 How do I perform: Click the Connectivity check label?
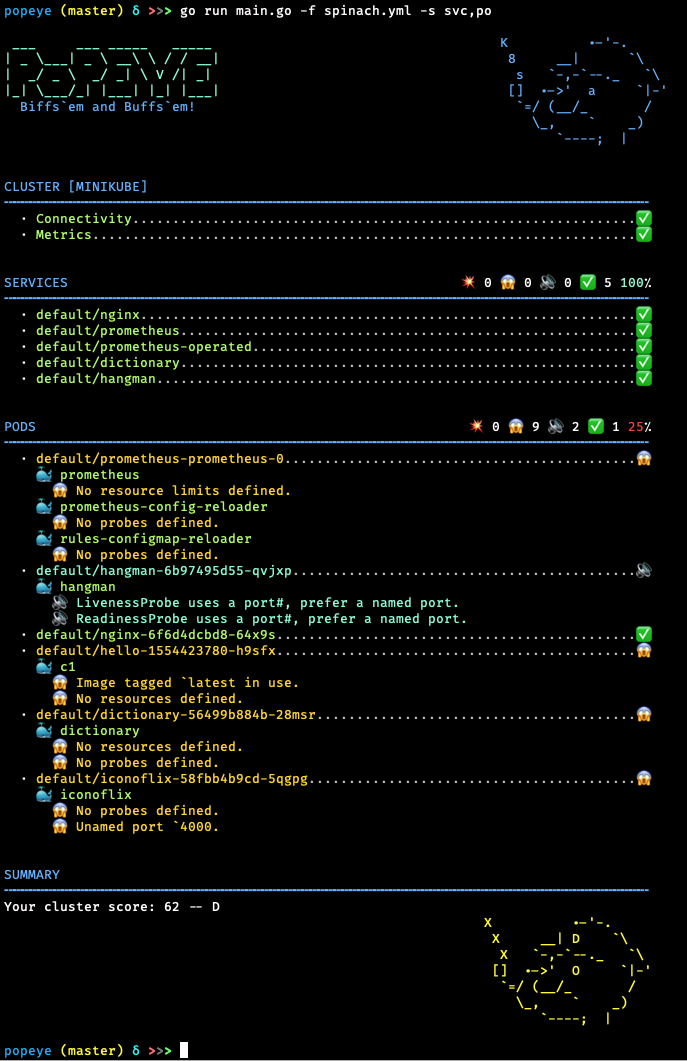pos(84,218)
